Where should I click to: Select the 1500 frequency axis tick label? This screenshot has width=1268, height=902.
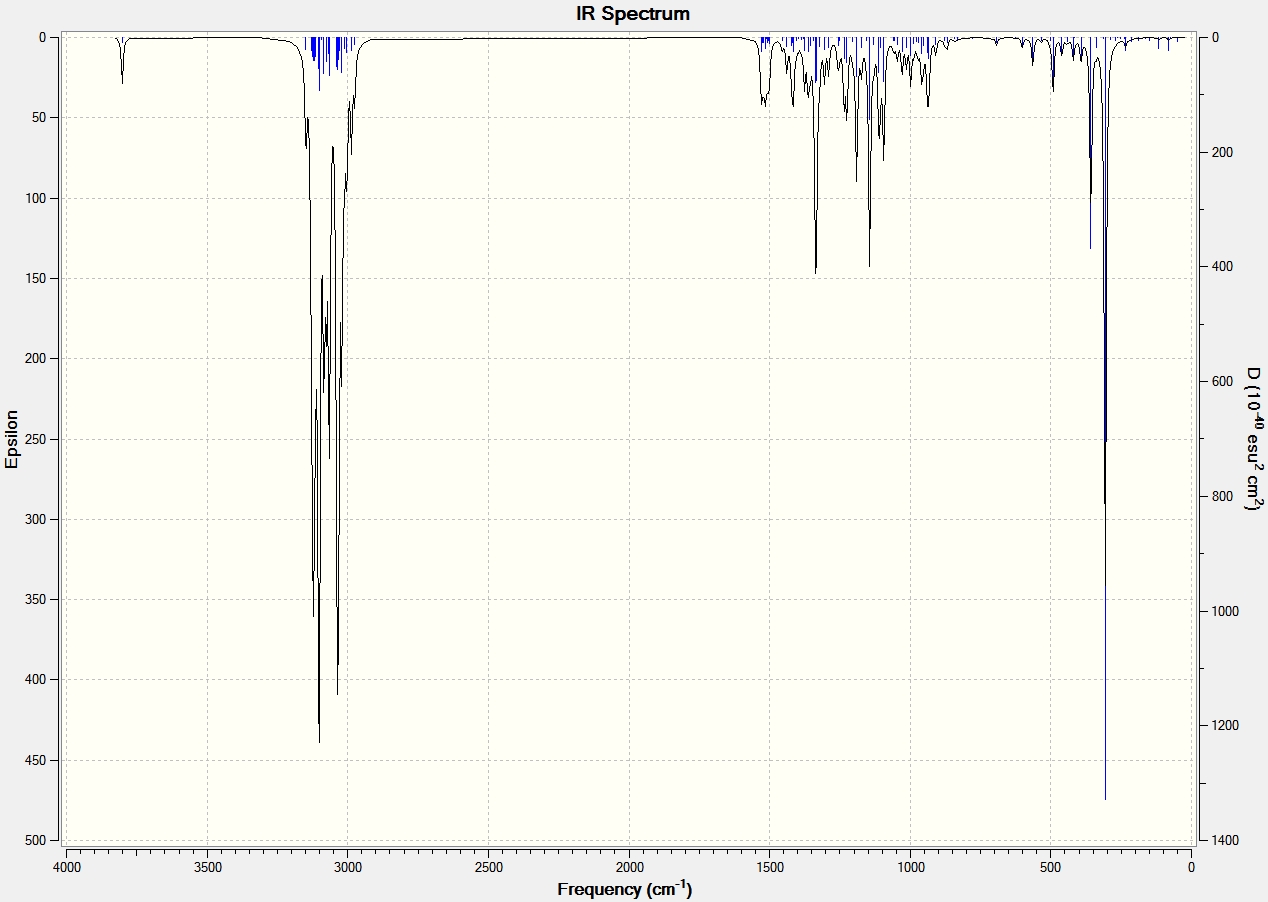click(x=770, y=868)
